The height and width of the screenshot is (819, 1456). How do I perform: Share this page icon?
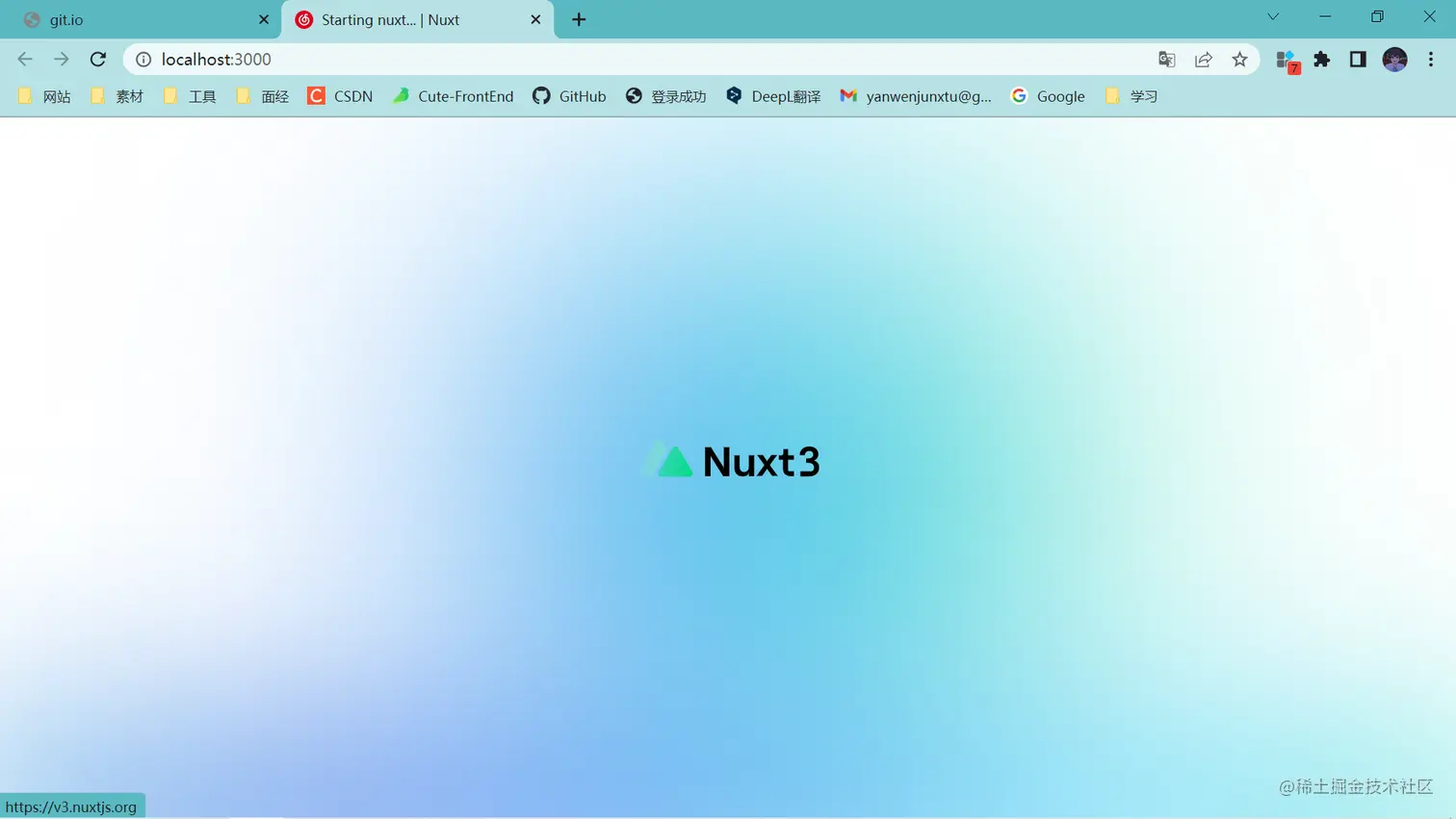point(1204,60)
